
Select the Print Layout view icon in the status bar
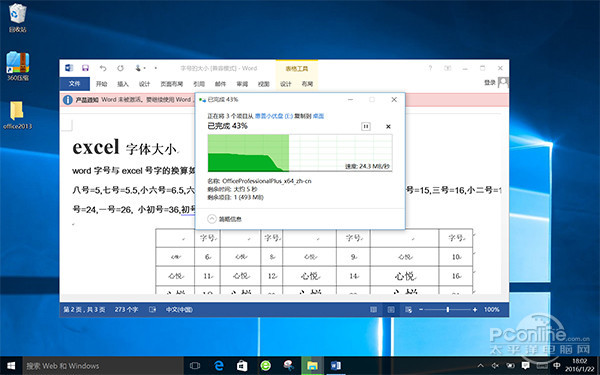click(x=391, y=310)
